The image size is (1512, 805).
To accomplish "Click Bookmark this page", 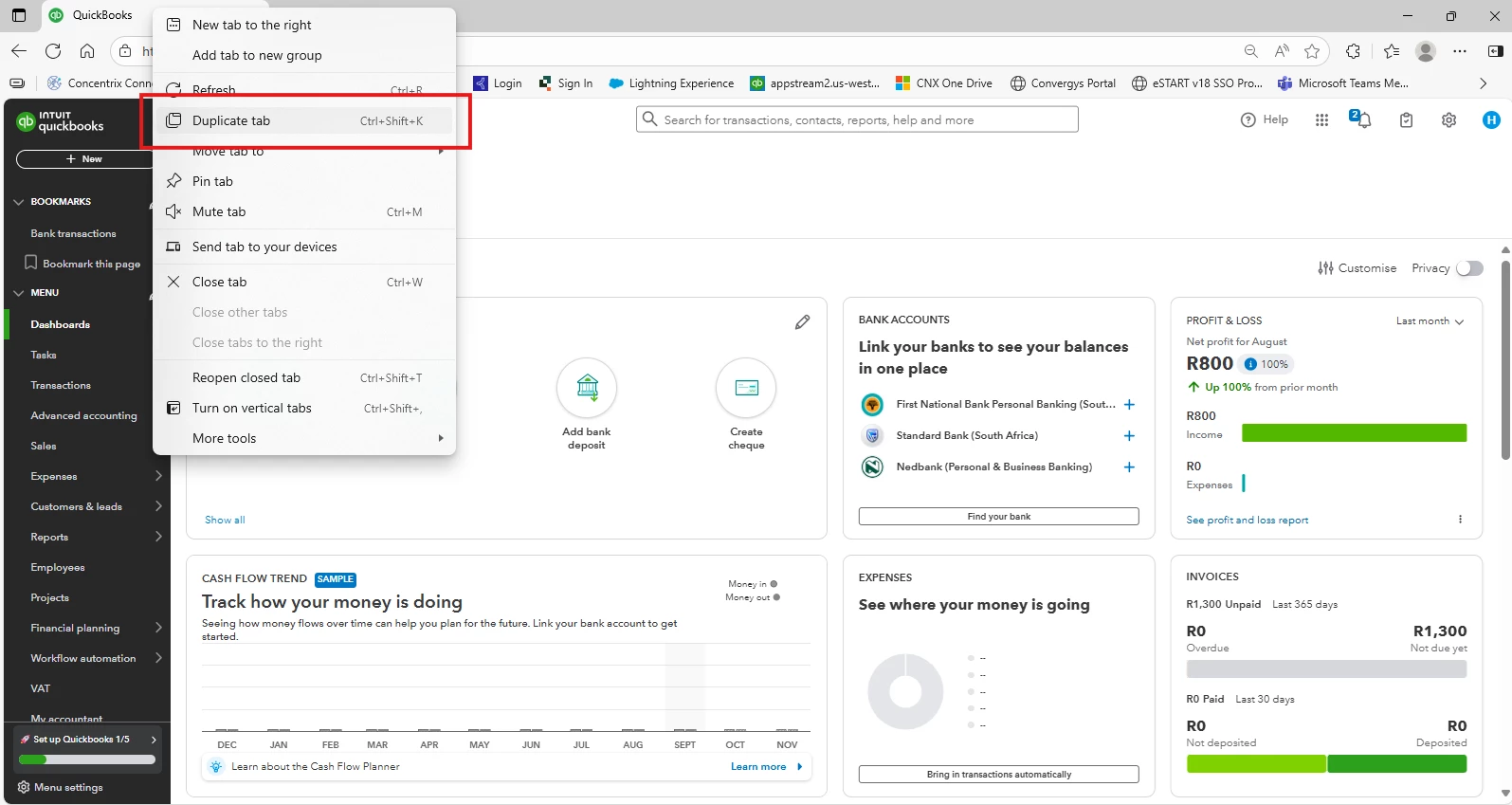I will (82, 264).
